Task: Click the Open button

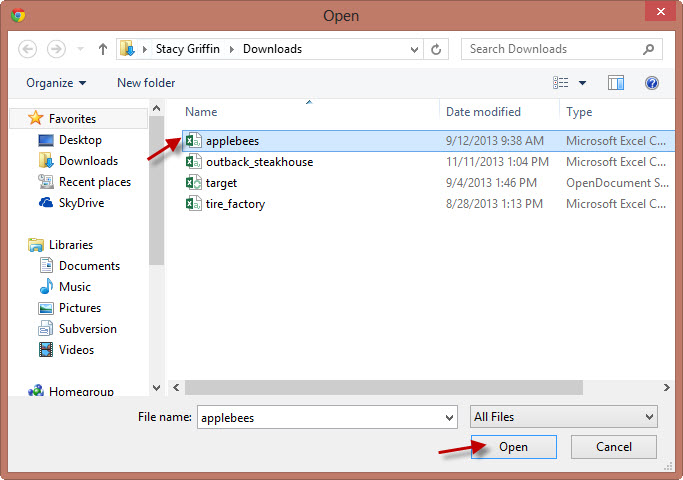Action: pos(514,446)
